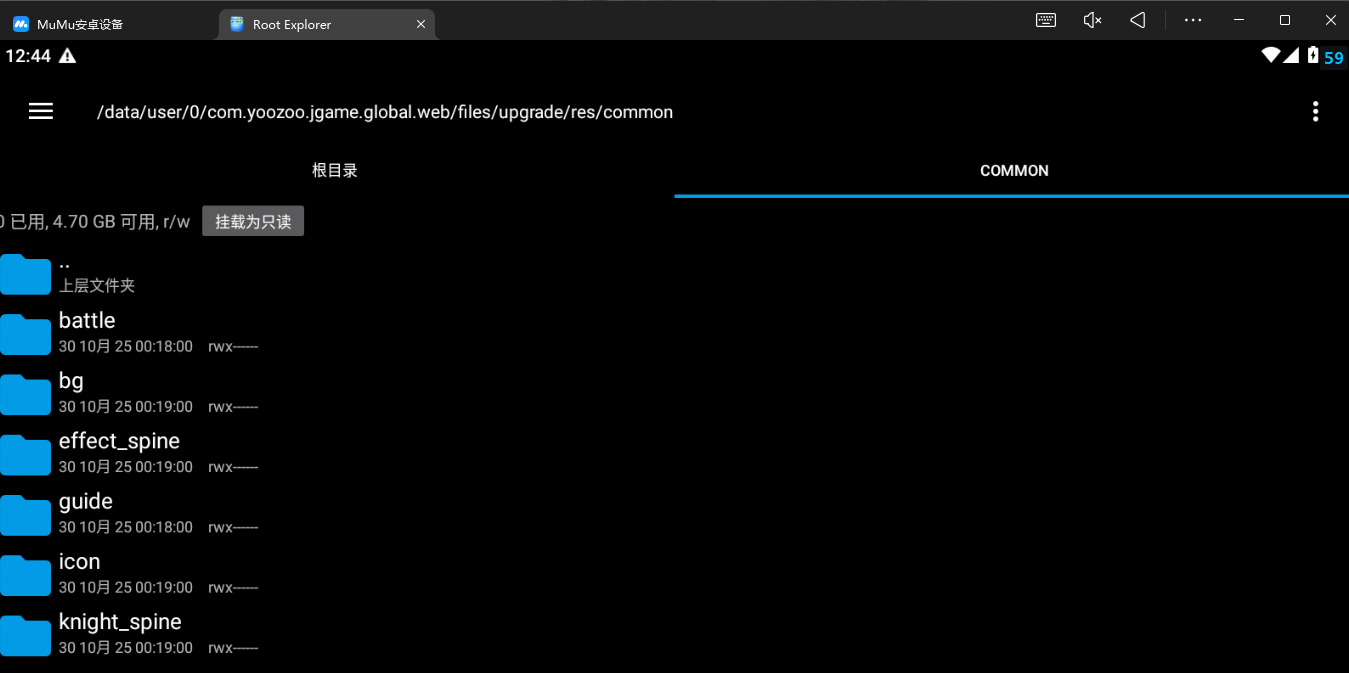Open MuMu more options ellipsis
1349x673 pixels.
(1192, 20)
